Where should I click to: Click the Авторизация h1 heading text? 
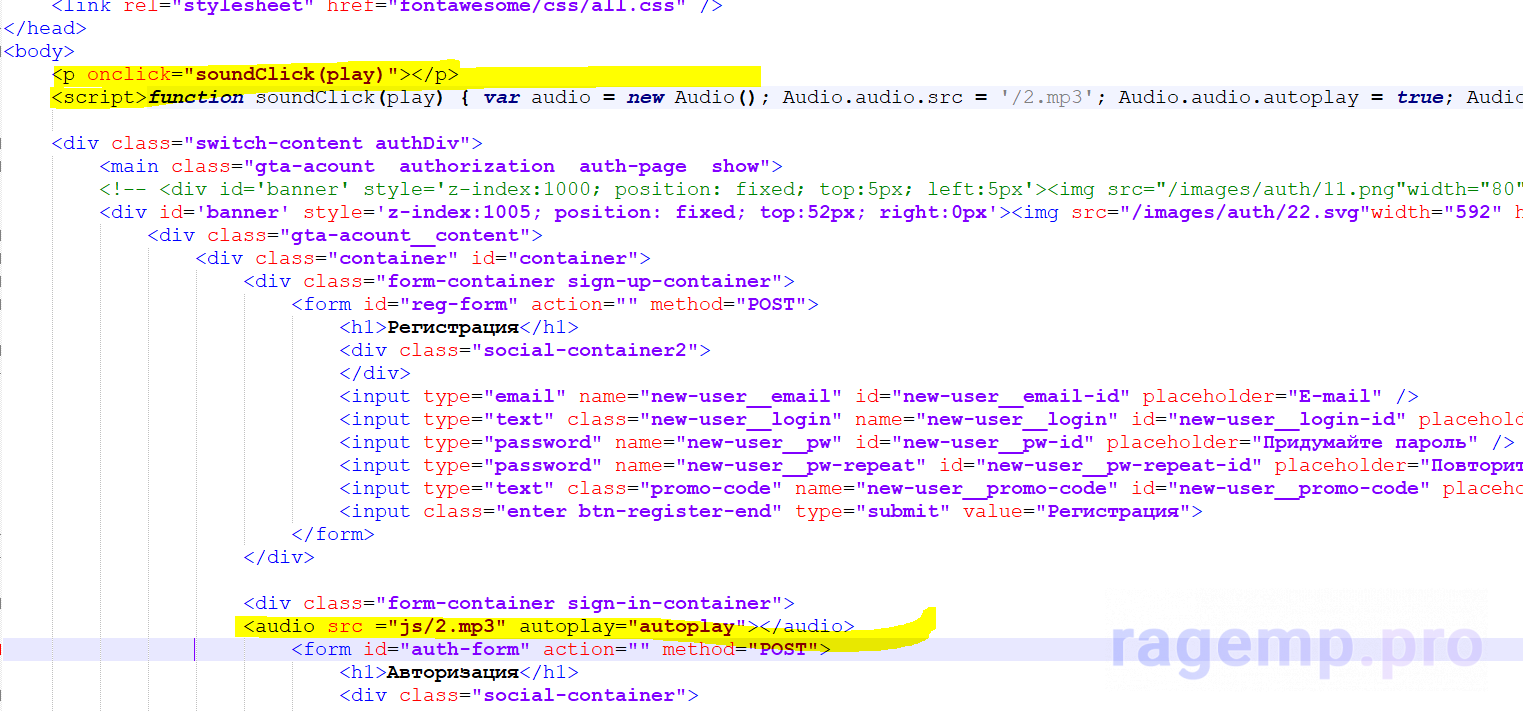pos(452,672)
